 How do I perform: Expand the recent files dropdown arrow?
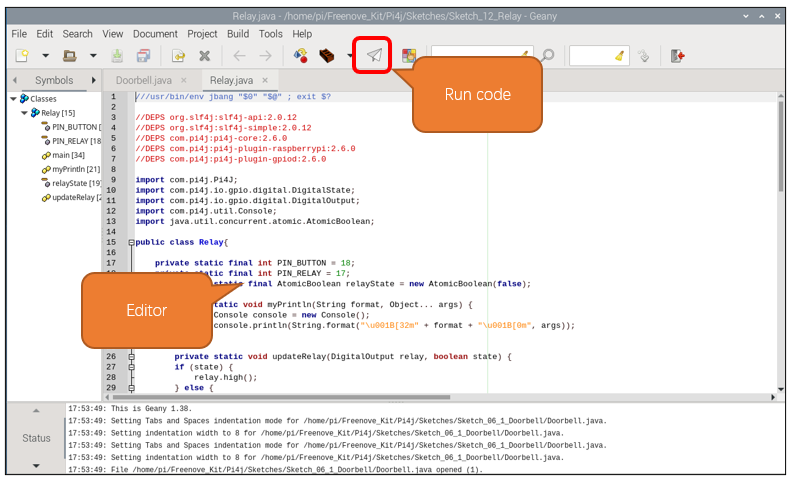[93, 56]
